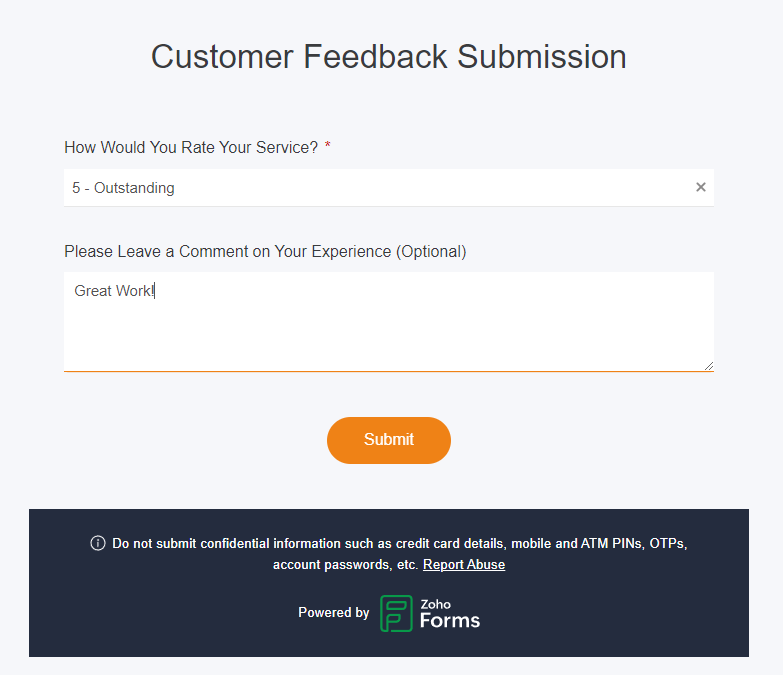Clear the selected rating with the X icon
783x675 pixels.
[701, 187]
